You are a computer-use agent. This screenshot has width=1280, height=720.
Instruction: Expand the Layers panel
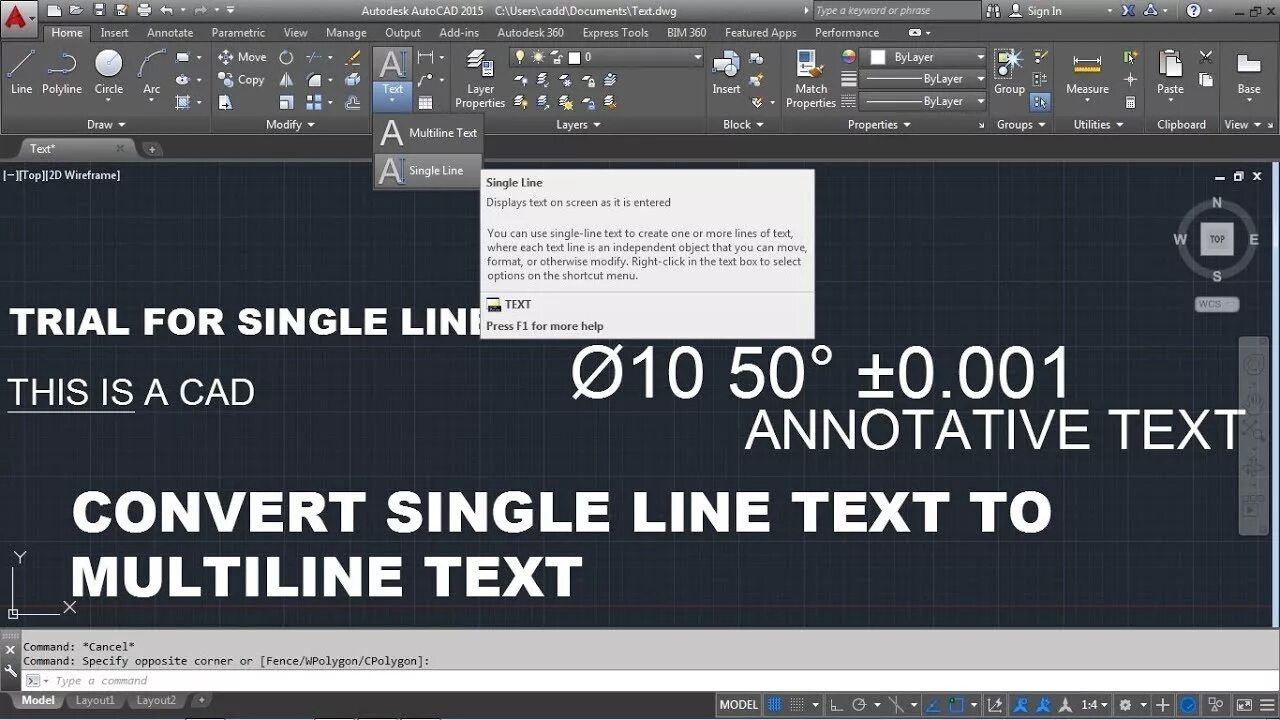578,125
